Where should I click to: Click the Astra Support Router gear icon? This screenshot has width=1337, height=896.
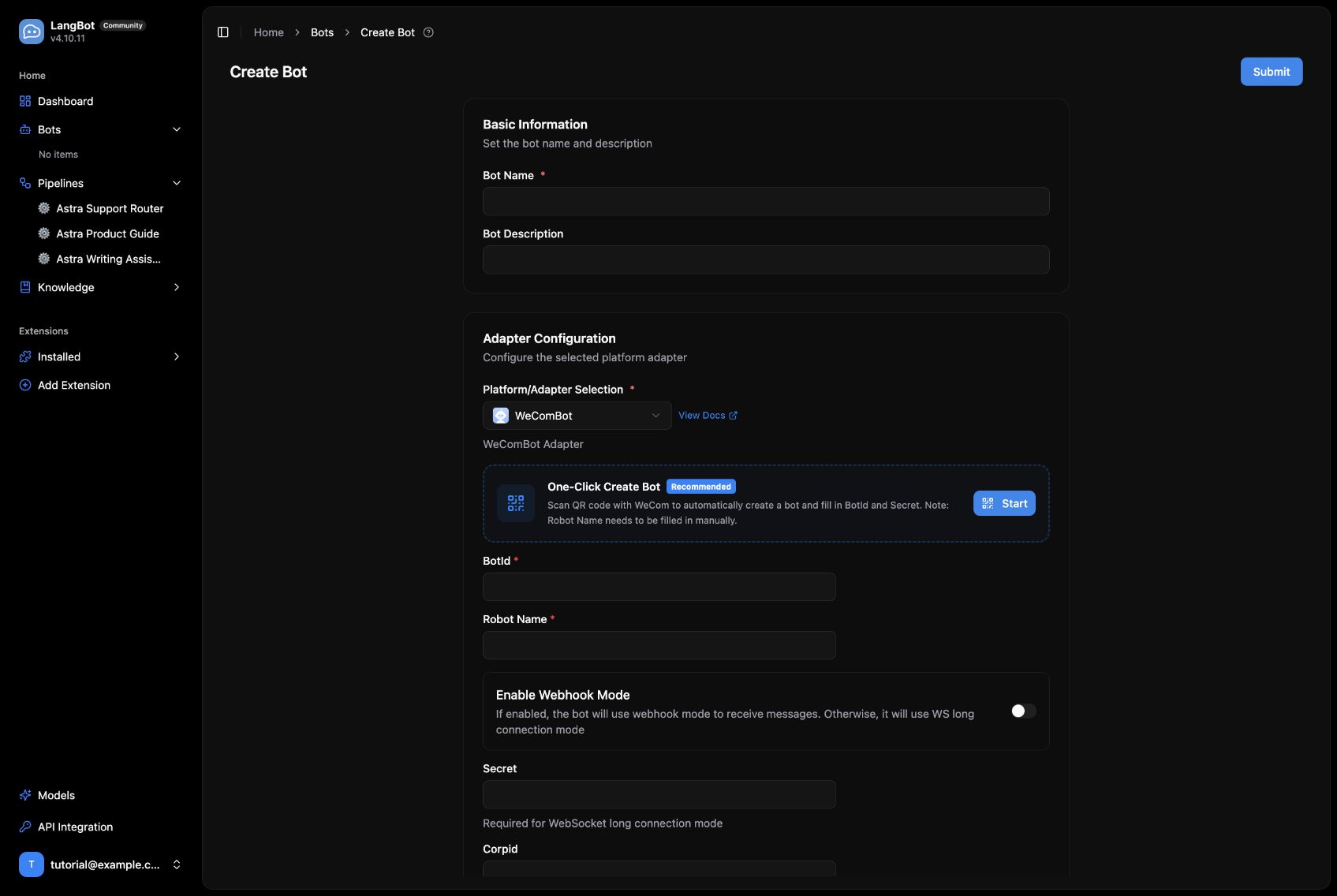tap(44, 208)
